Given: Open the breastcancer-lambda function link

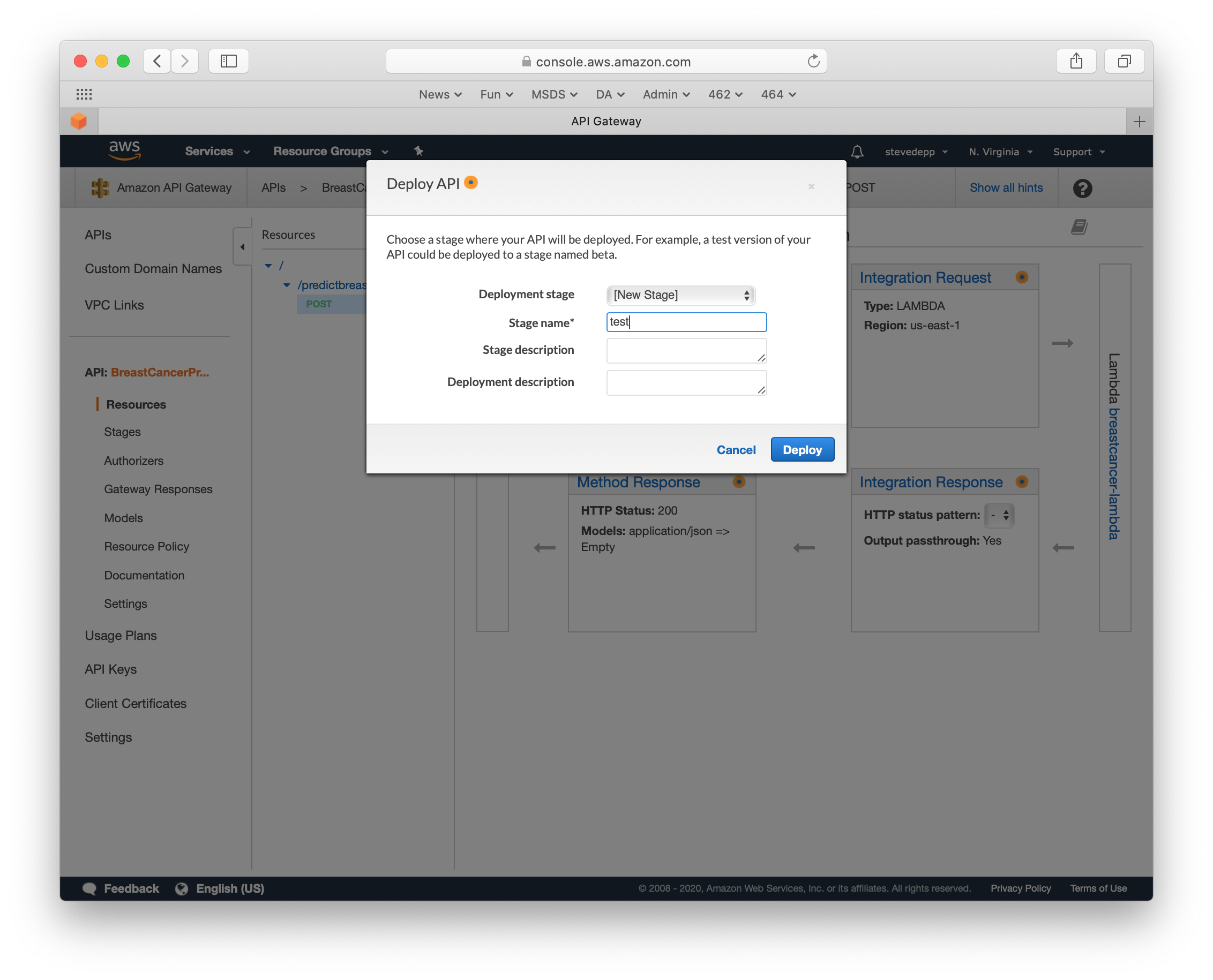Looking at the screenshot, I should pos(1113,473).
